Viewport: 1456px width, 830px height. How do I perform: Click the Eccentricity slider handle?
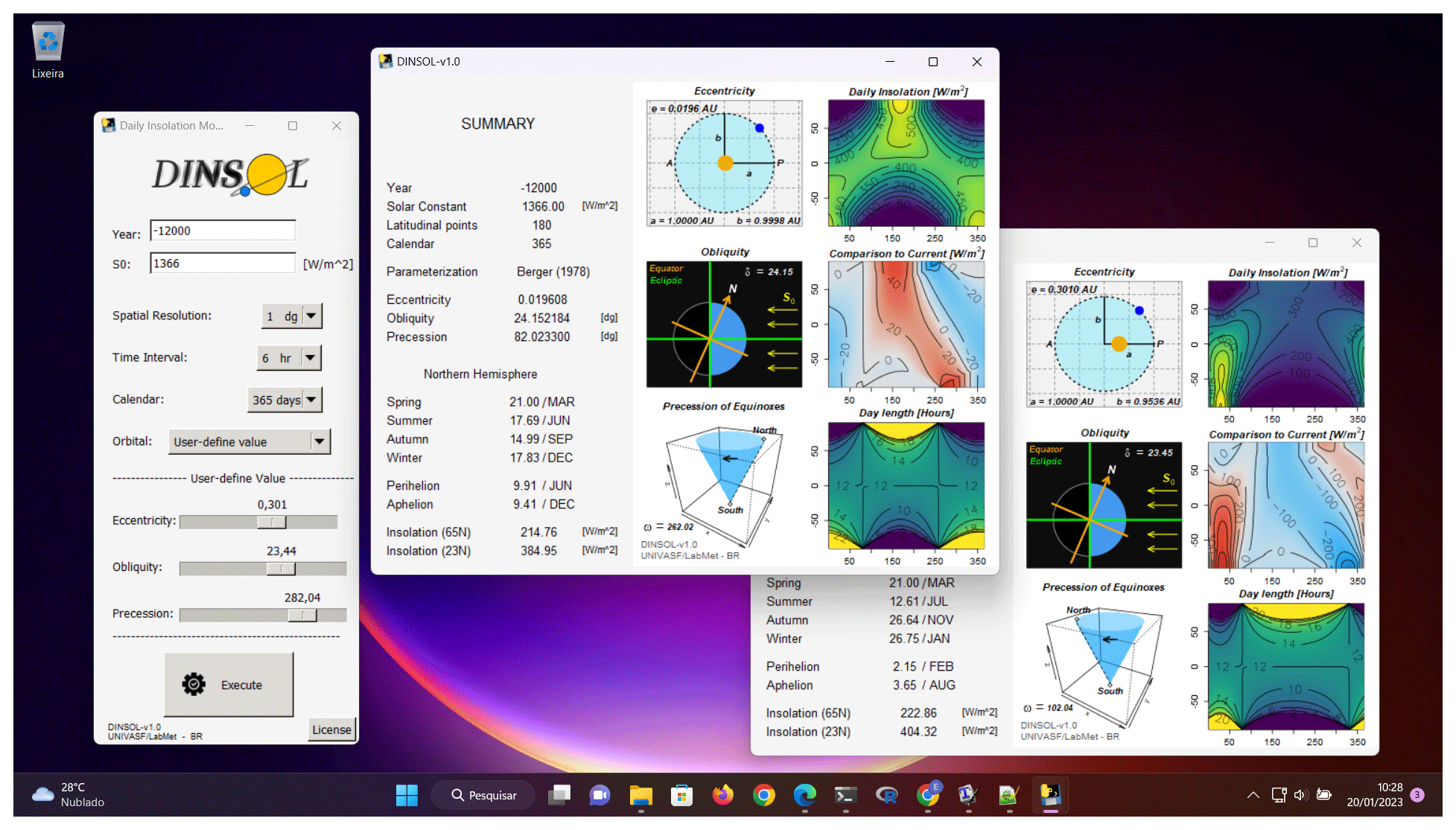(272, 522)
